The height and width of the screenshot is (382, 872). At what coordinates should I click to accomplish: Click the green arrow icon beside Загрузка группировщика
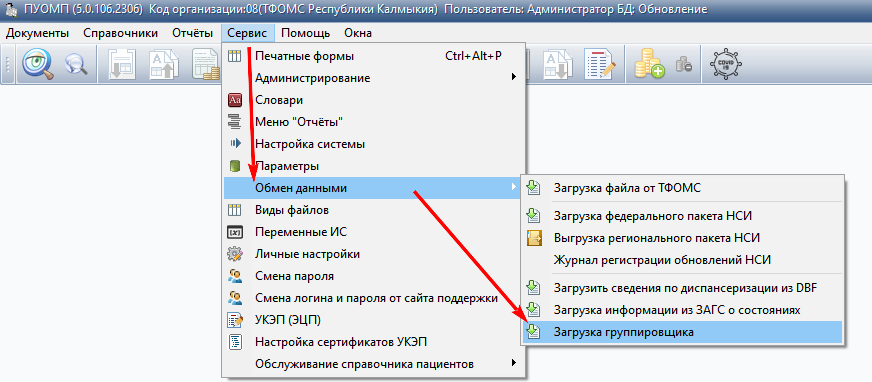point(534,332)
